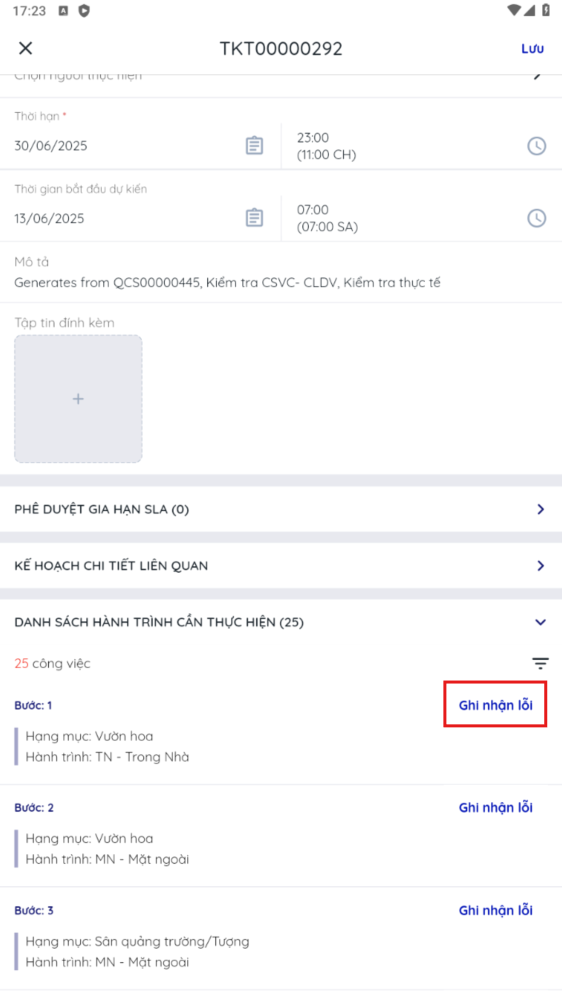The width and height of the screenshot is (562, 1000).
Task: Open Bước 1 Vườn hoa Trong Nhà item
Action: 281,733
